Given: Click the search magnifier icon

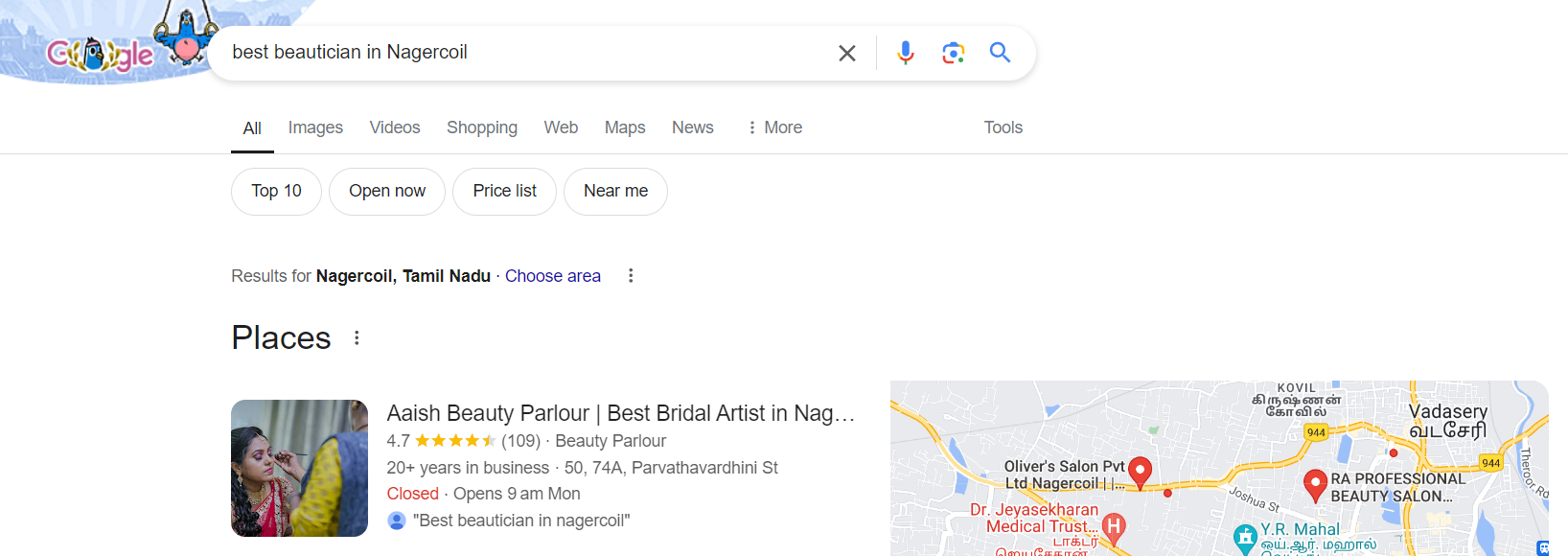Looking at the screenshot, I should pos(1000,53).
